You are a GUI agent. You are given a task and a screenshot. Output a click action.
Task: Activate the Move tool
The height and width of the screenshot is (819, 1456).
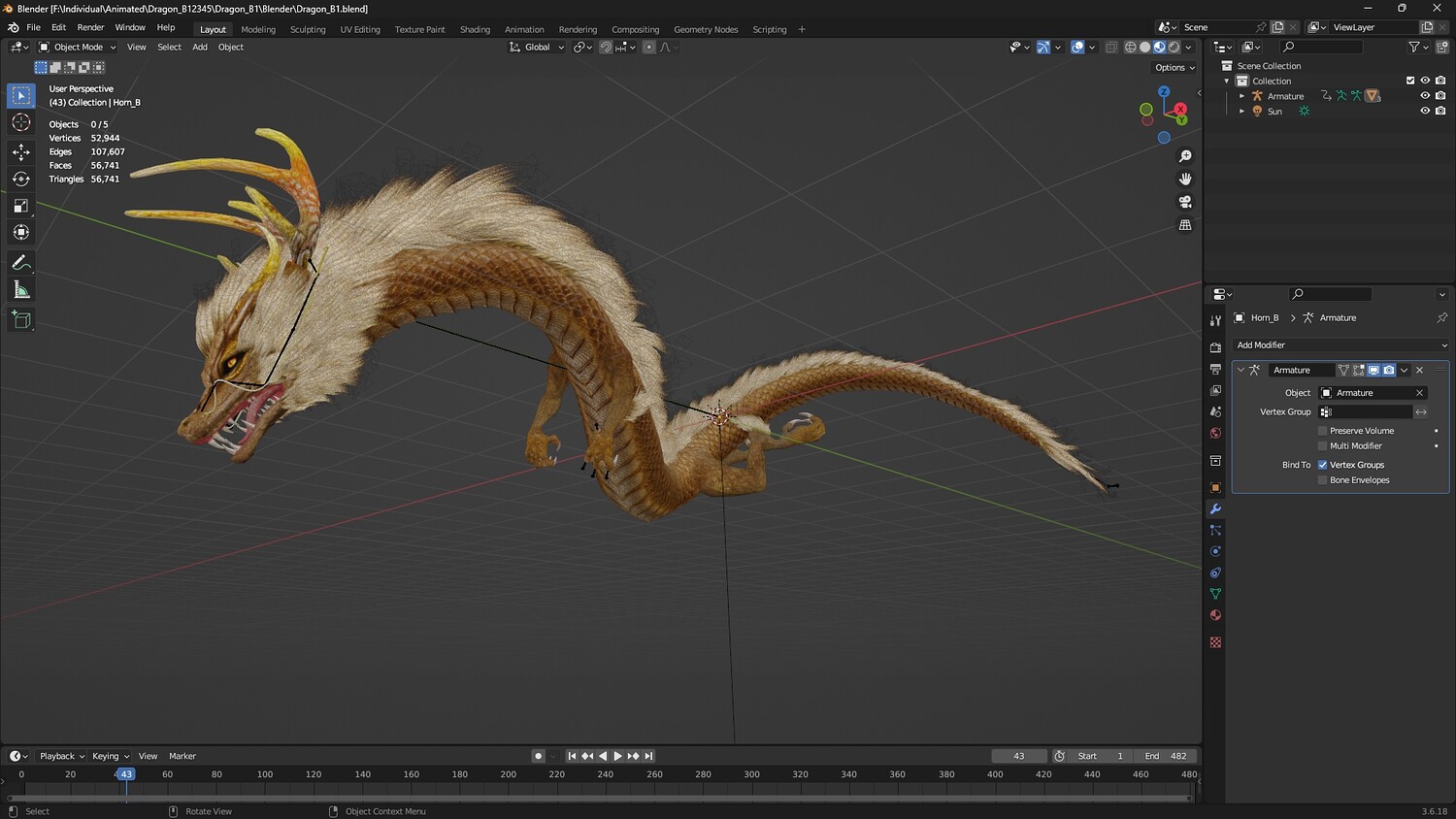[x=21, y=151]
